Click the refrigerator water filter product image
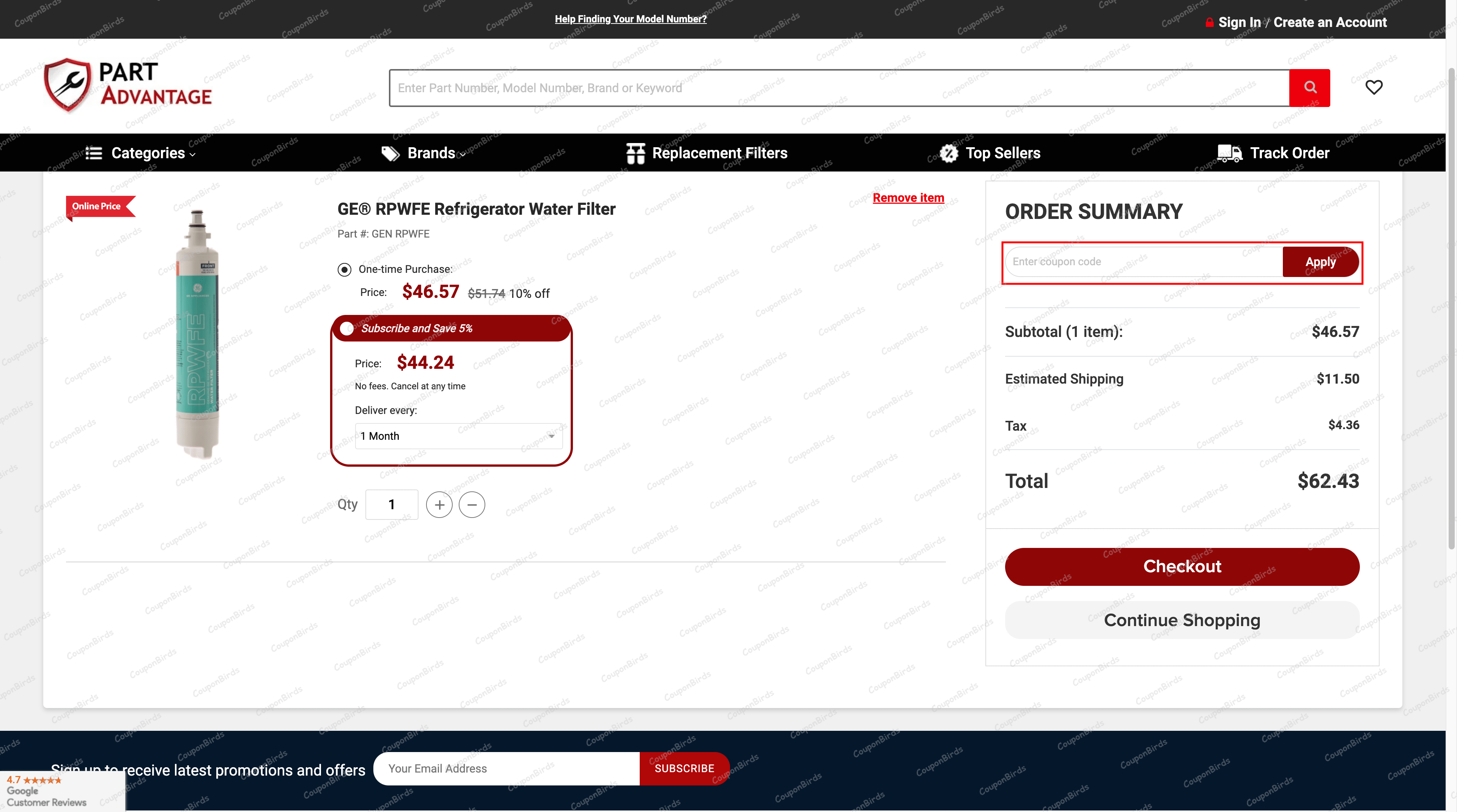 coord(196,334)
